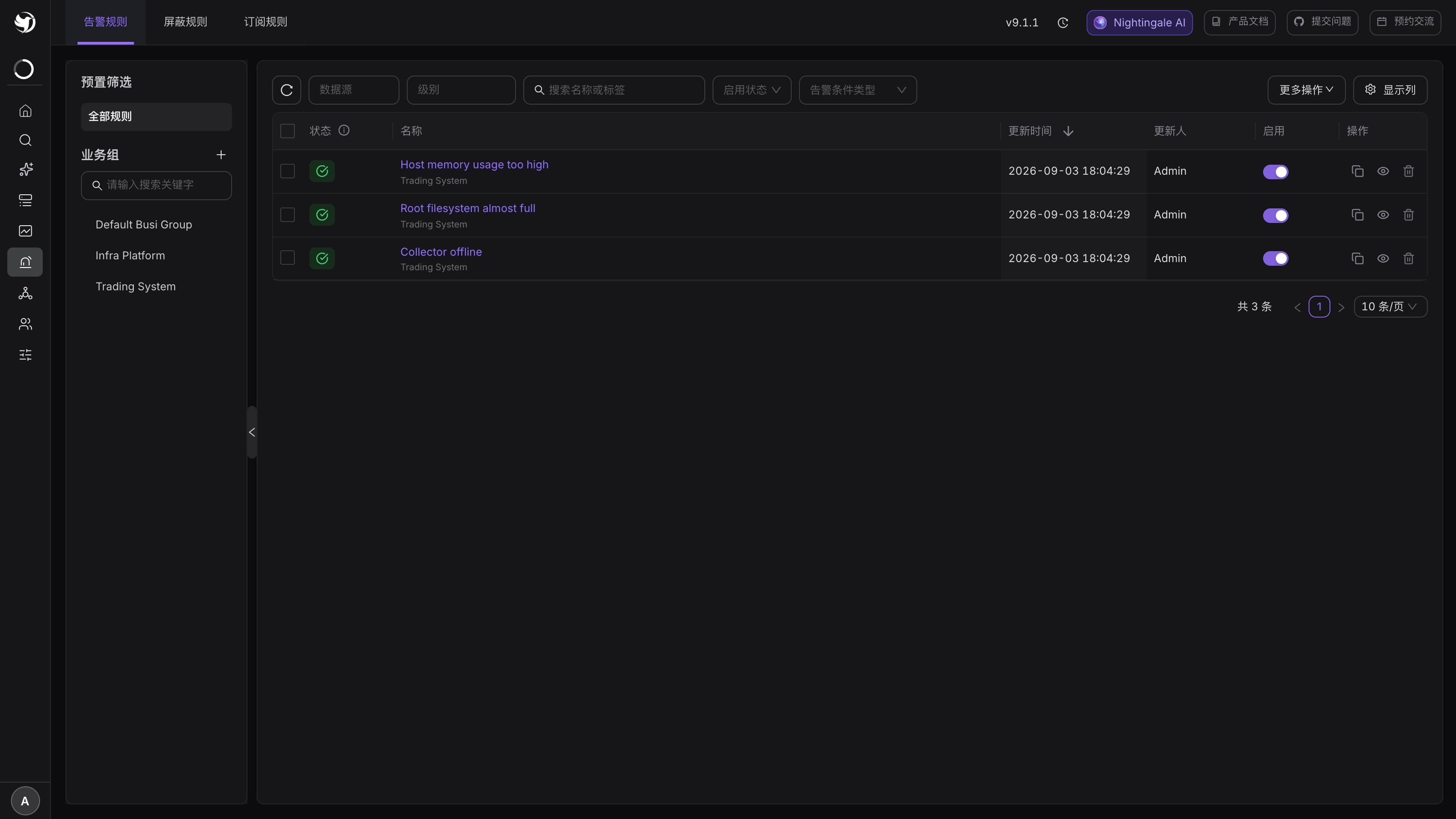Open the users icon in the sidebar
The height and width of the screenshot is (819, 1456).
pyautogui.click(x=25, y=324)
